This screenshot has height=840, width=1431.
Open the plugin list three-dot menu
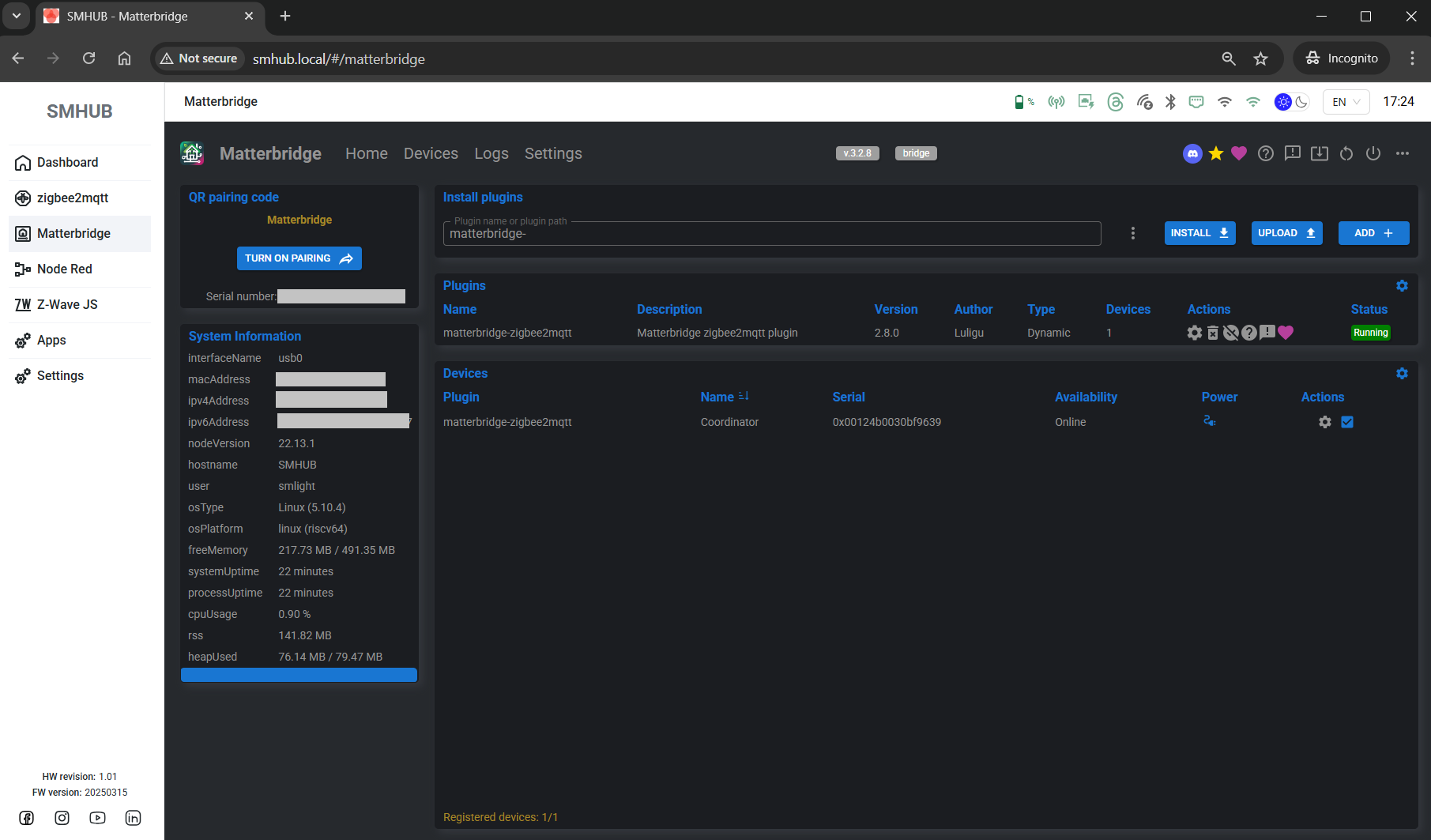1133,233
